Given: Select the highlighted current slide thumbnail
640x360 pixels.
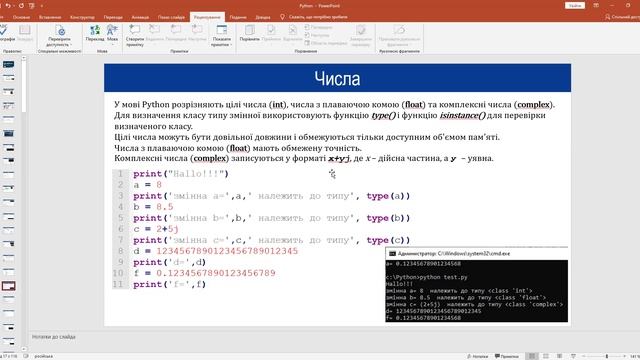Looking at the screenshot, I should pyautogui.click(x=9, y=286).
